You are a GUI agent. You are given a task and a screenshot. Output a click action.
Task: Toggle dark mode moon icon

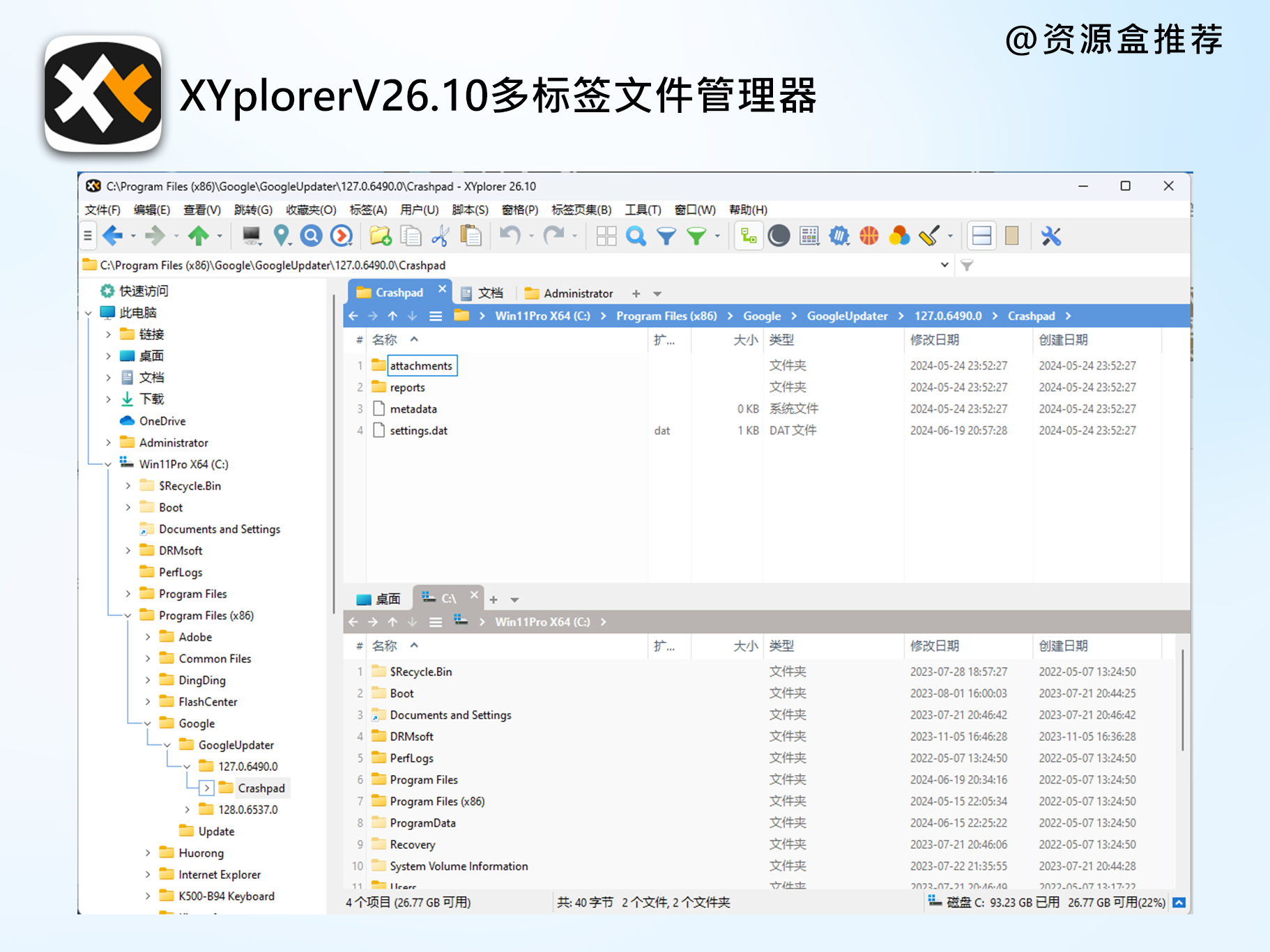pyautogui.click(x=779, y=236)
